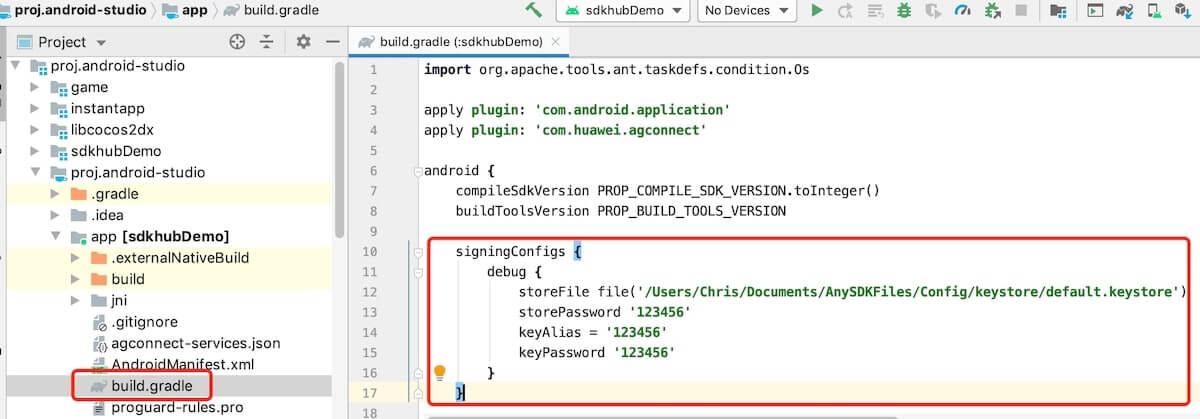Open the AVD Manager icon
The image size is (1200, 419).
(1154, 10)
